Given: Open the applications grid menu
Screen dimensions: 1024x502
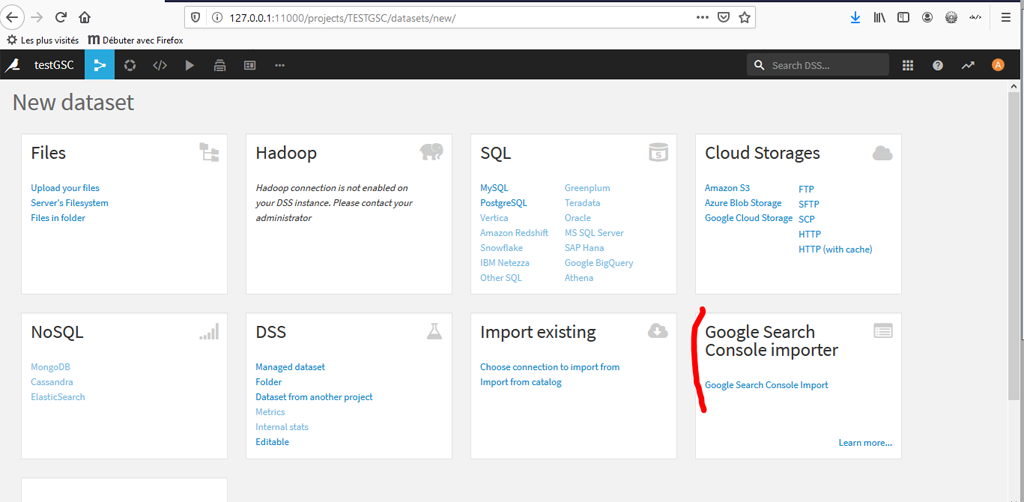Looking at the screenshot, I should 908,65.
